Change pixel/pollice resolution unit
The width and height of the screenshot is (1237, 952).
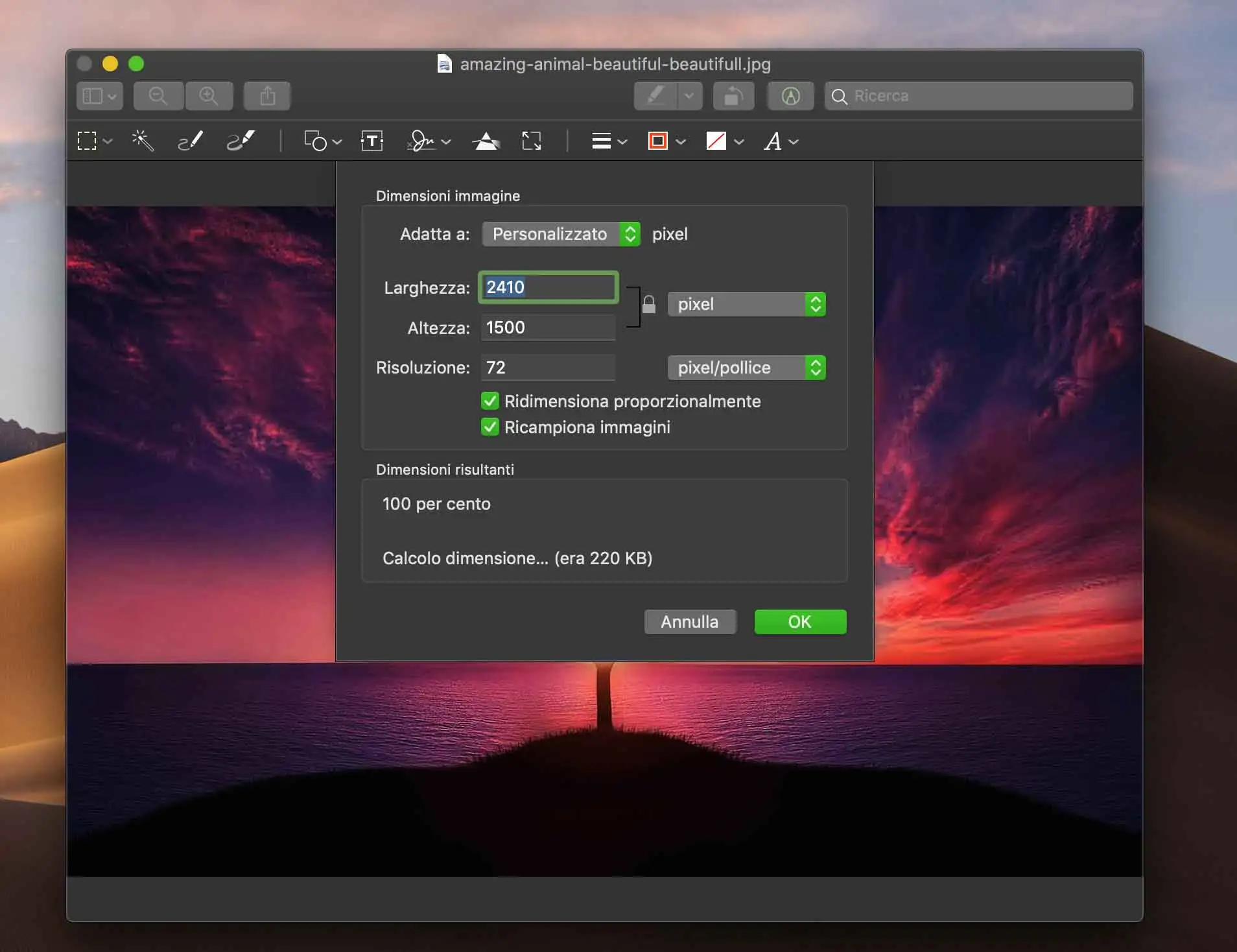tap(745, 368)
